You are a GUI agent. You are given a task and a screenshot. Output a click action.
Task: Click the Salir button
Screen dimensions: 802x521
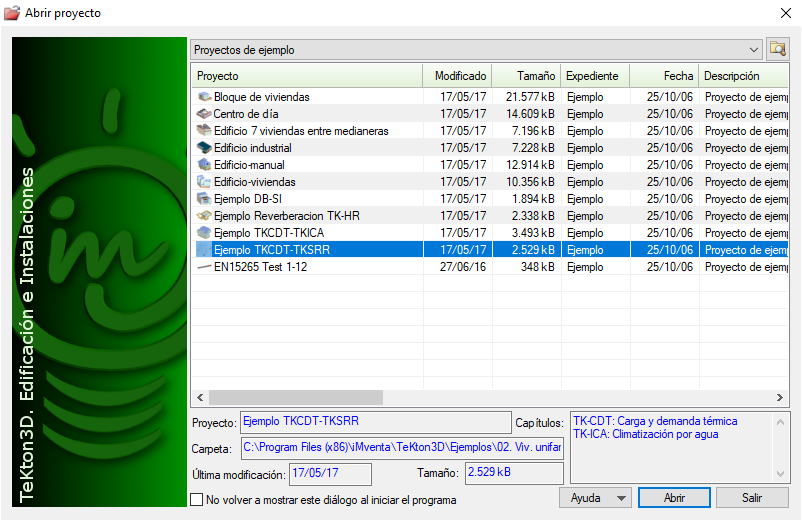point(752,497)
